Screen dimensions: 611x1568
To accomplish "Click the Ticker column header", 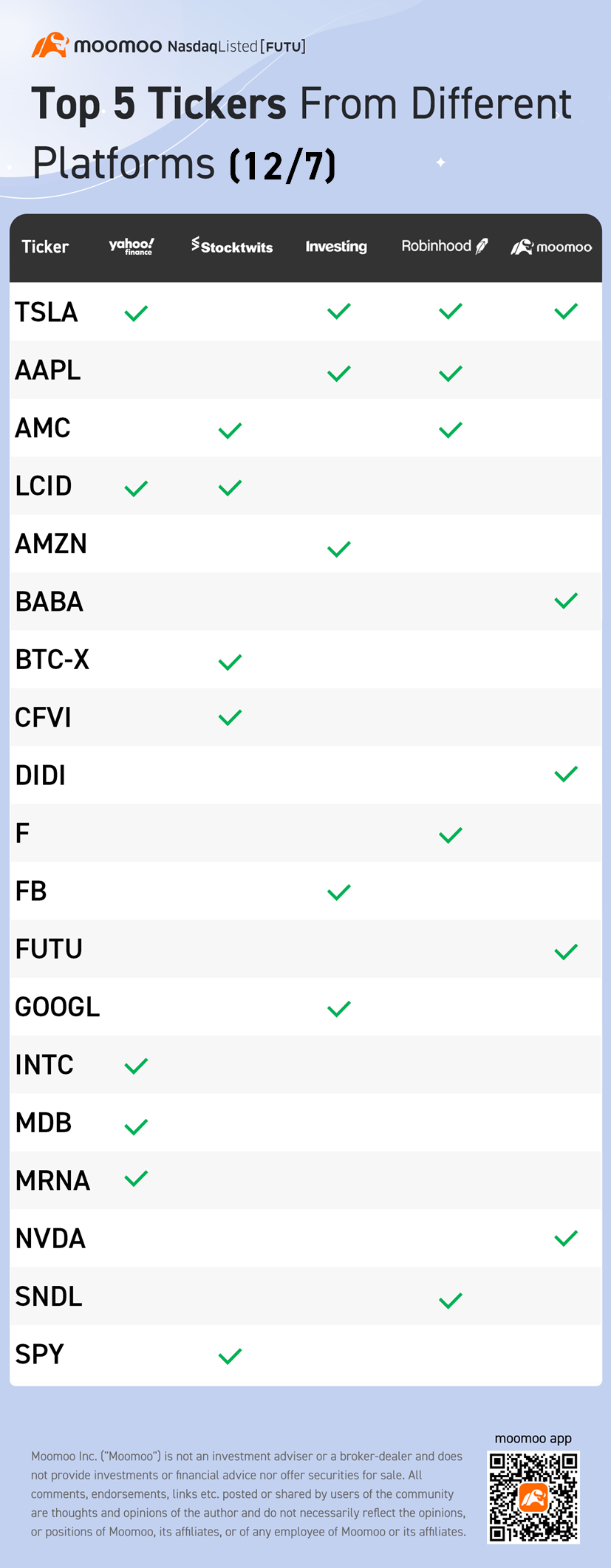I will [x=45, y=247].
